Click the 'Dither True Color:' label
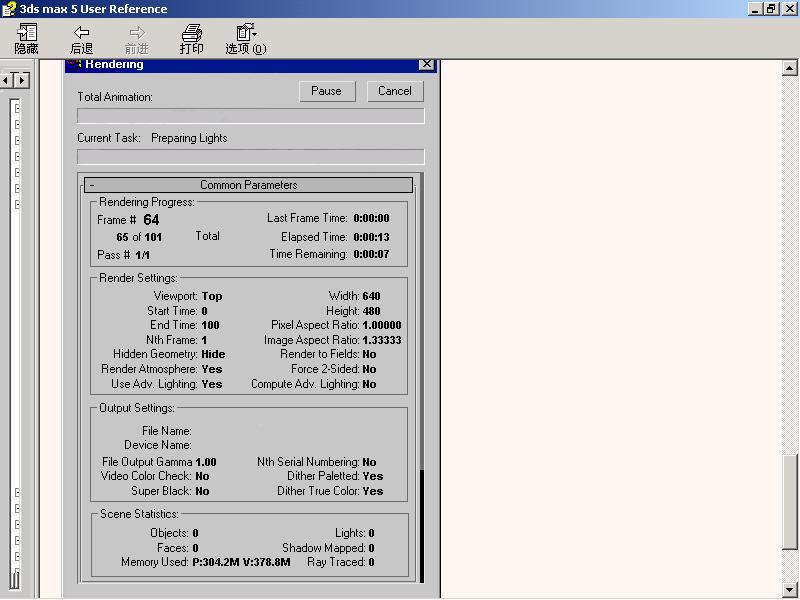 click(x=318, y=491)
